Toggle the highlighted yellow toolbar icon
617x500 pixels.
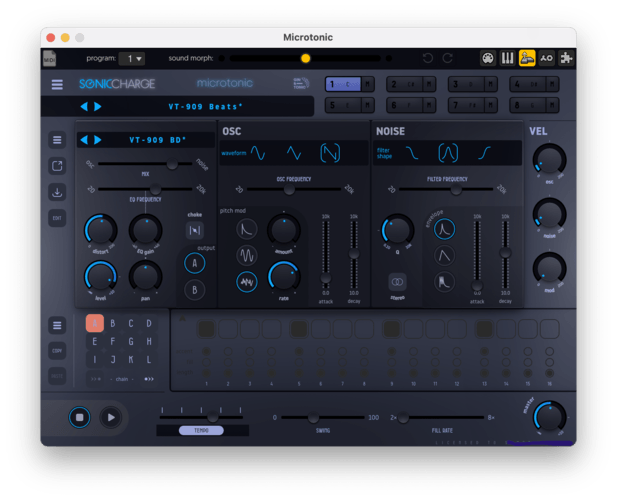click(527, 58)
